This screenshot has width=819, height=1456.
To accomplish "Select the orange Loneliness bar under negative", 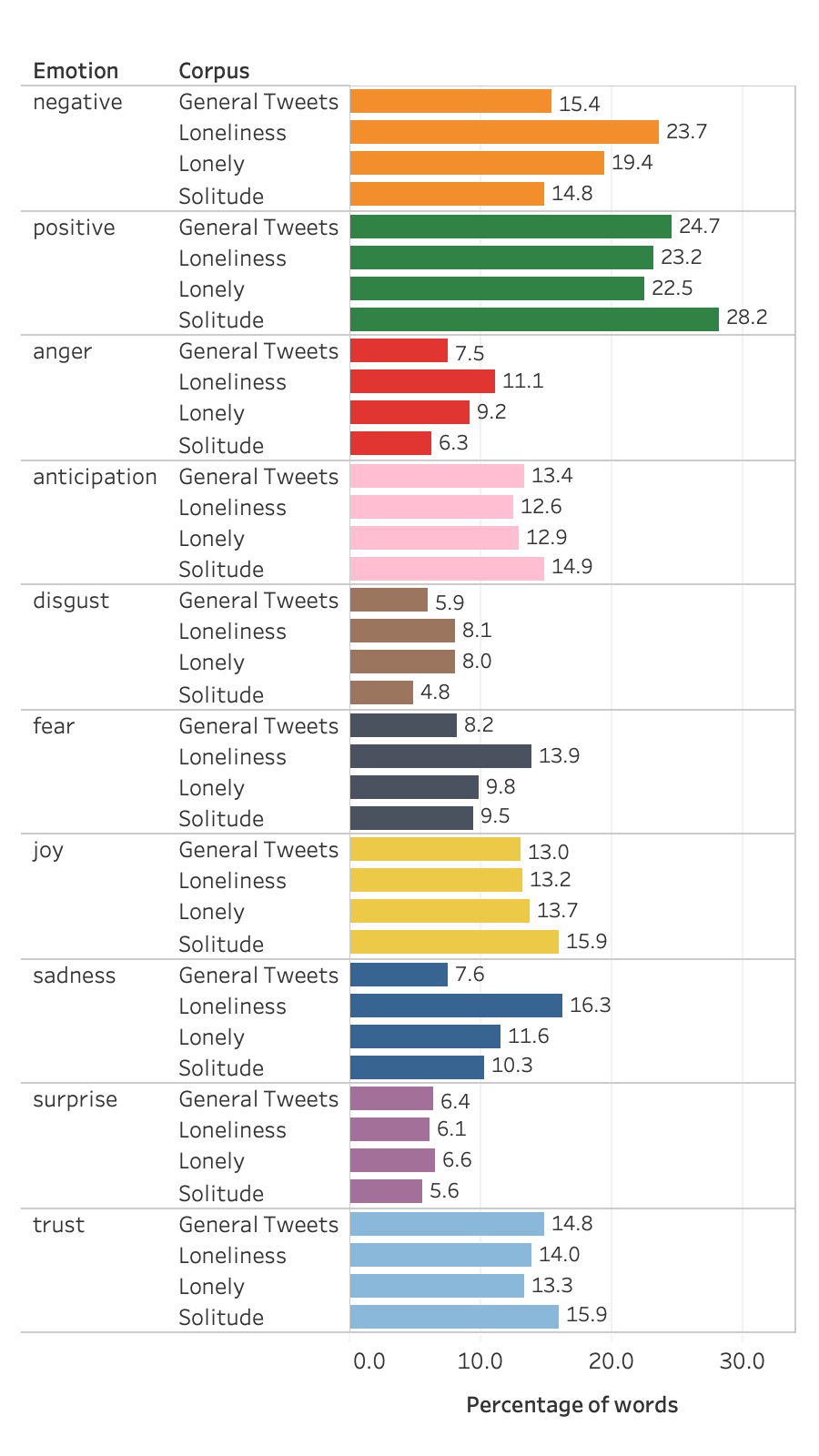I will [x=504, y=132].
